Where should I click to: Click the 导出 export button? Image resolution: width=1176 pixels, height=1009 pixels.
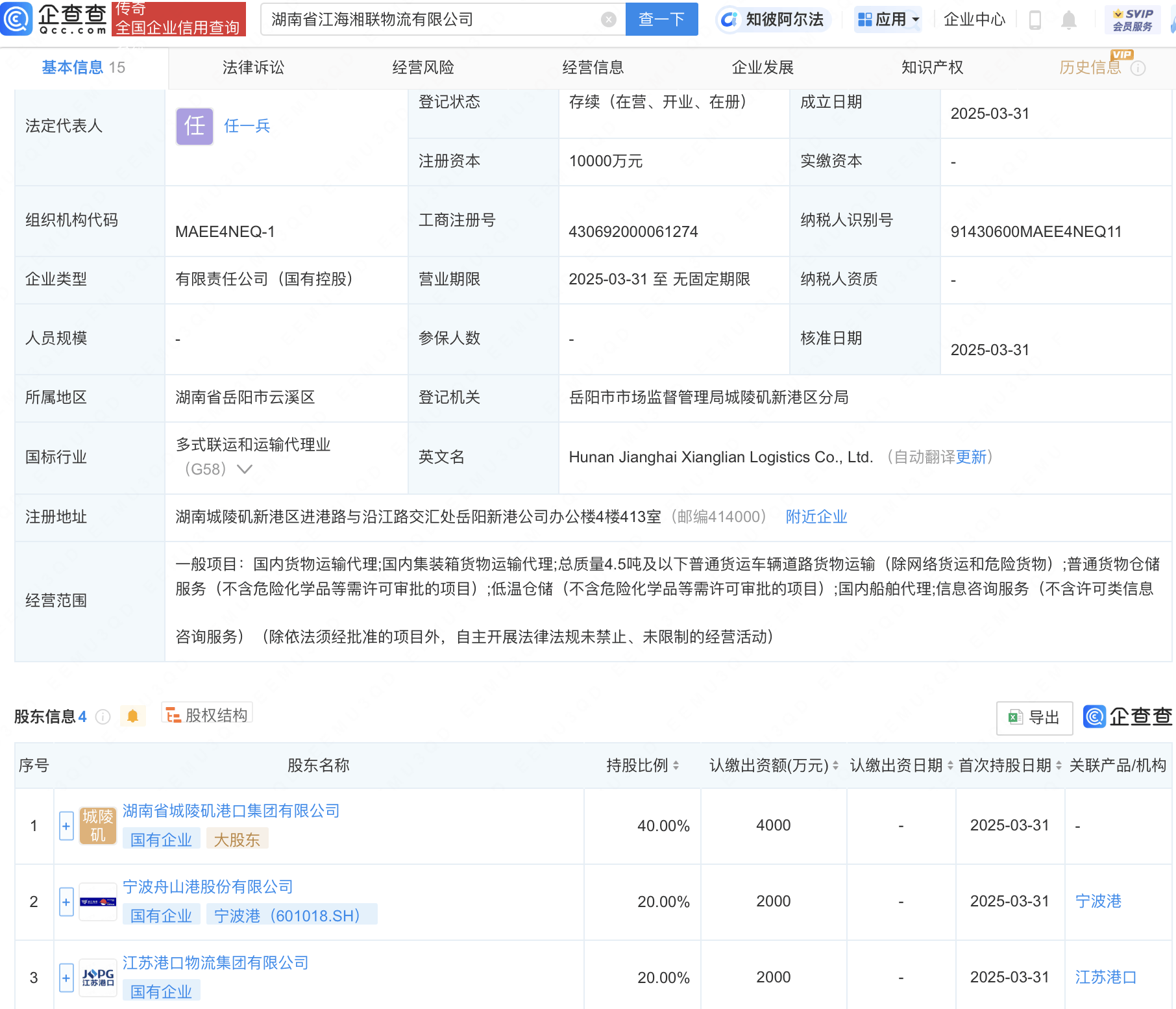click(1035, 717)
